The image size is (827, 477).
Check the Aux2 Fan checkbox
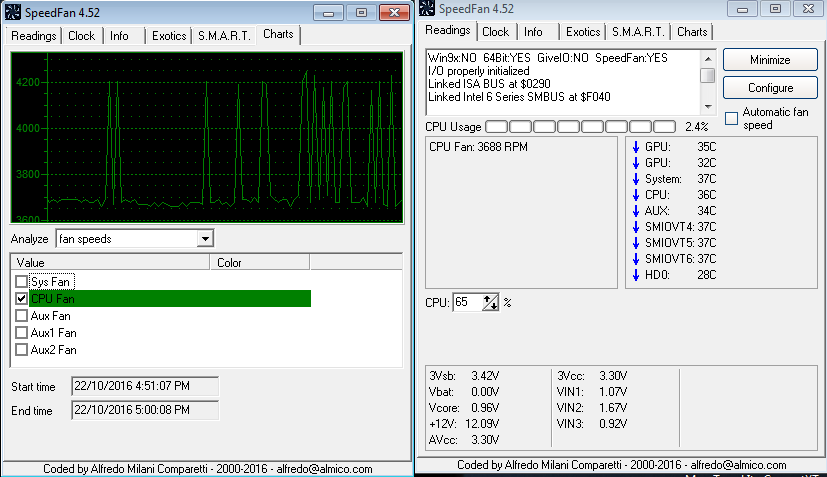(22, 350)
